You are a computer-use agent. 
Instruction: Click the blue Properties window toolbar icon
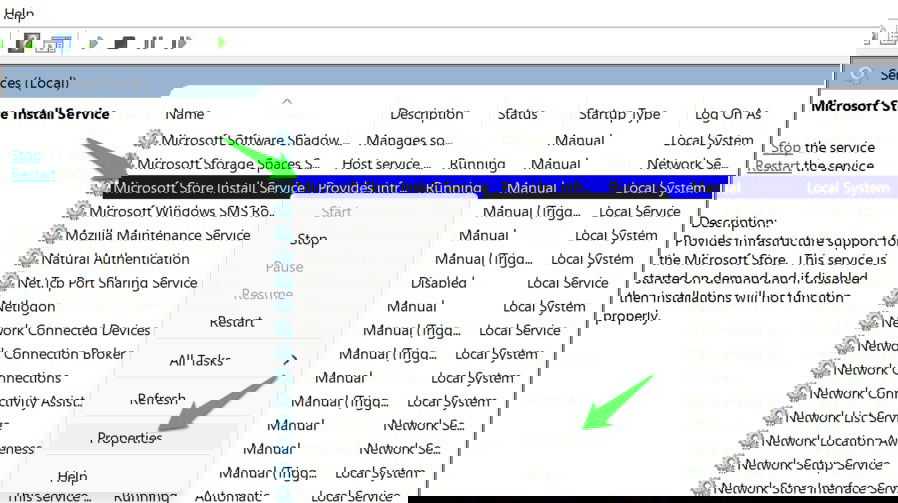pyautogui.click(x=60, y=43)
